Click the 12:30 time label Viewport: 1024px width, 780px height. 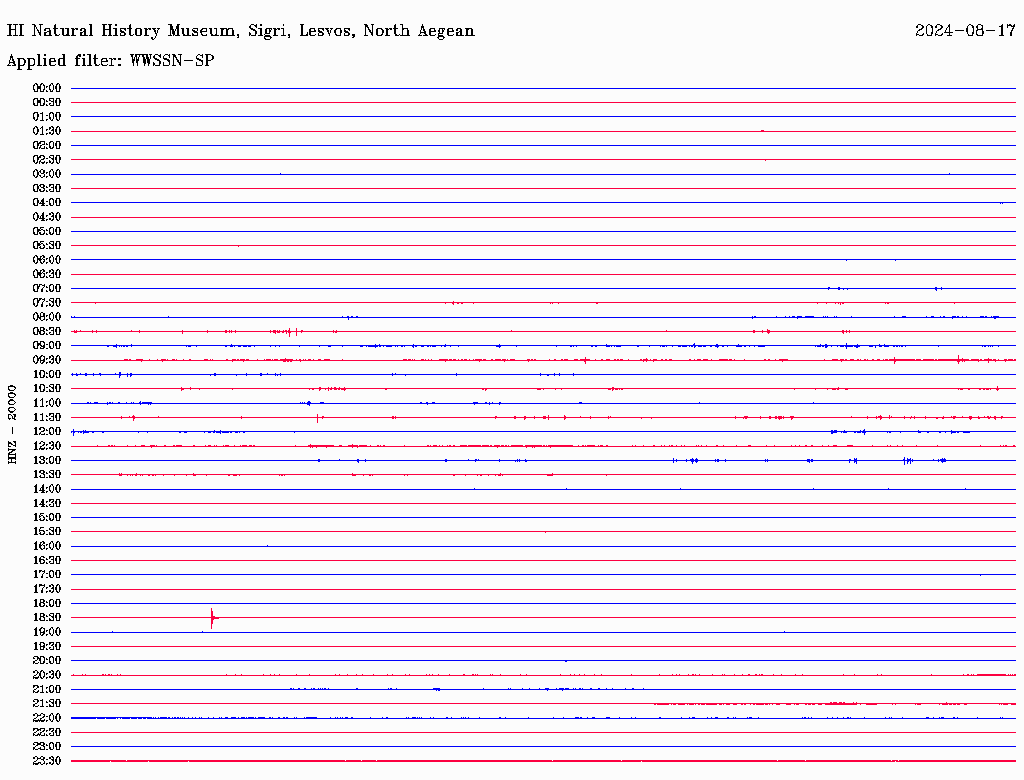pyautogui.click(x=47, y=446)
